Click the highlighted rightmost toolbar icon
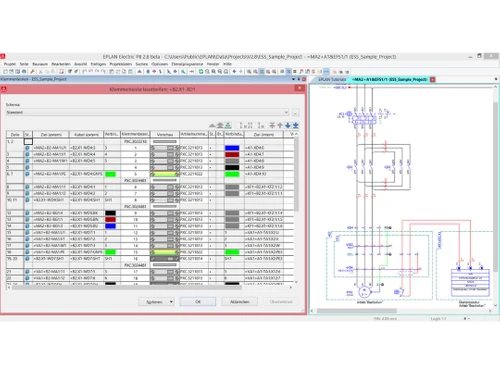Image resolution: width=500 pixels, height=375 pixels. 326,71
